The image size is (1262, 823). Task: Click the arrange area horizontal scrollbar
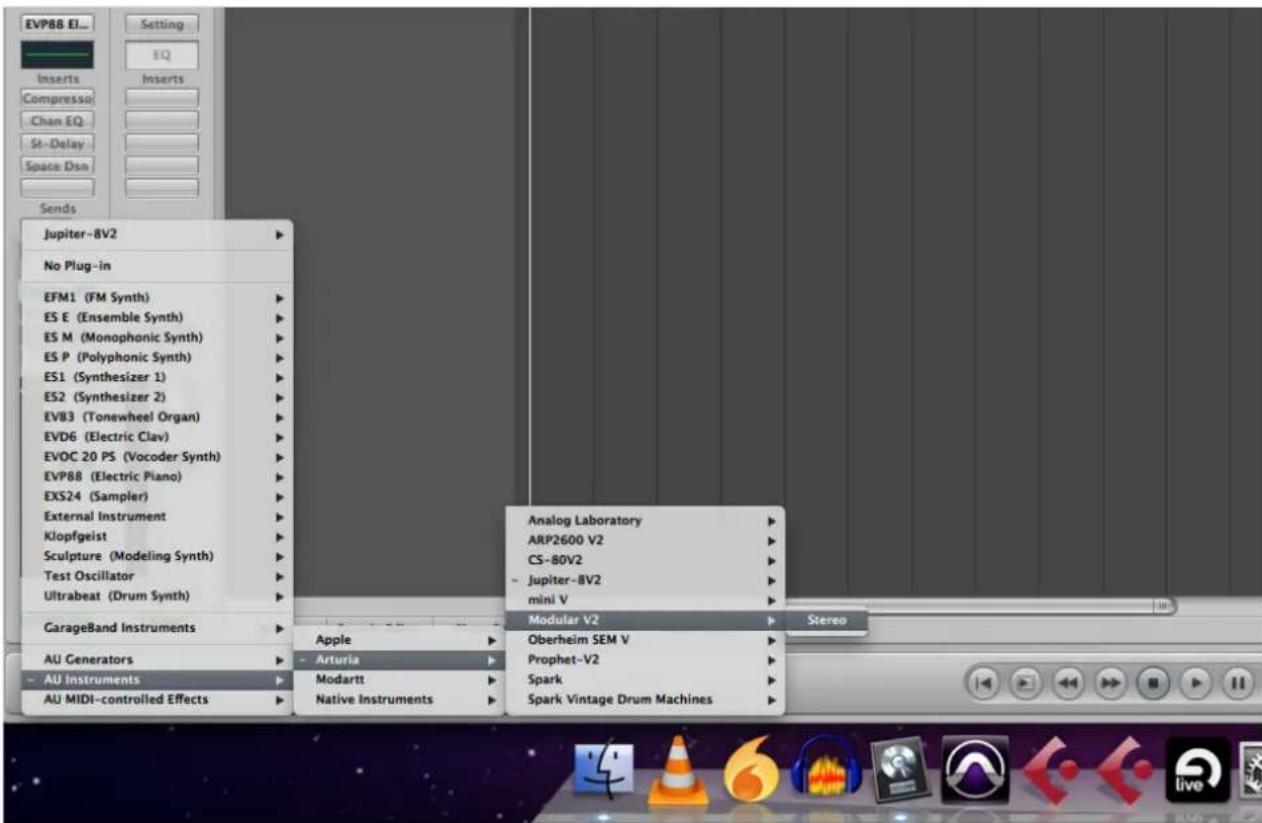[x=980, y=605]
